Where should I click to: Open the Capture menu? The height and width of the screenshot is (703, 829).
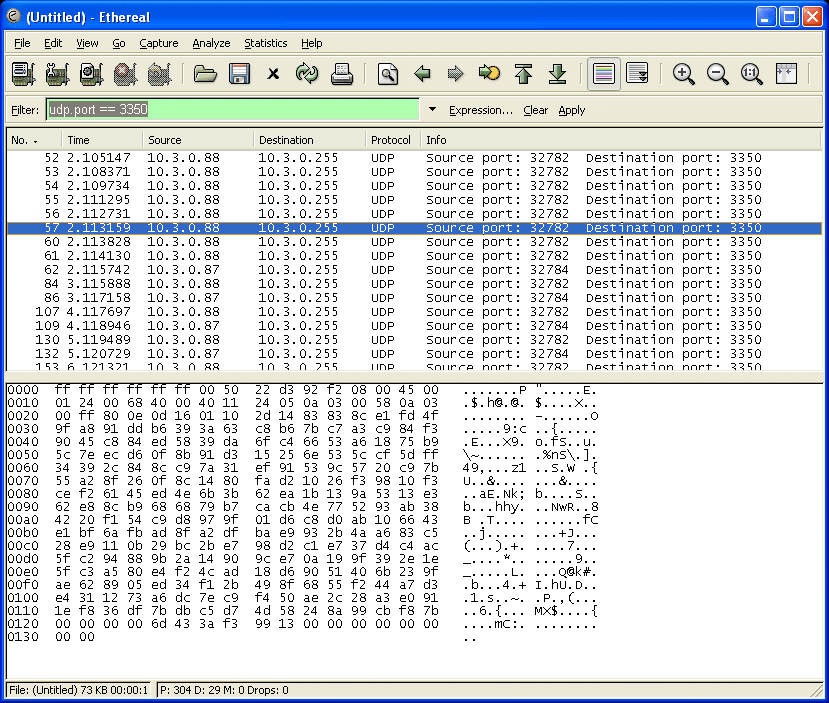[159, 43]
